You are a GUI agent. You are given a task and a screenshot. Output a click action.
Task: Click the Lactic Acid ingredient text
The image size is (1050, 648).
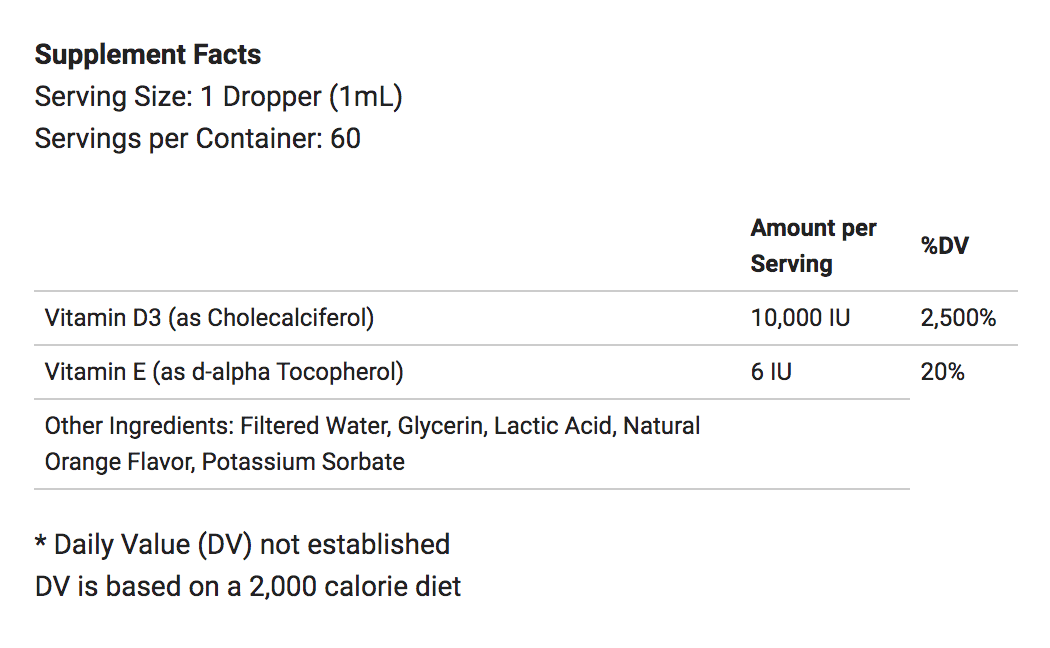554,426
